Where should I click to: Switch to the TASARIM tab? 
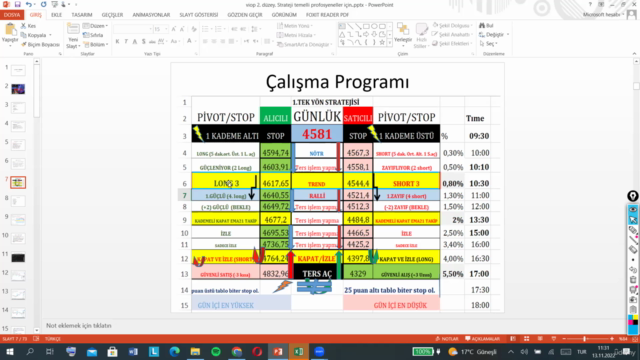click(x=82, y=15)
